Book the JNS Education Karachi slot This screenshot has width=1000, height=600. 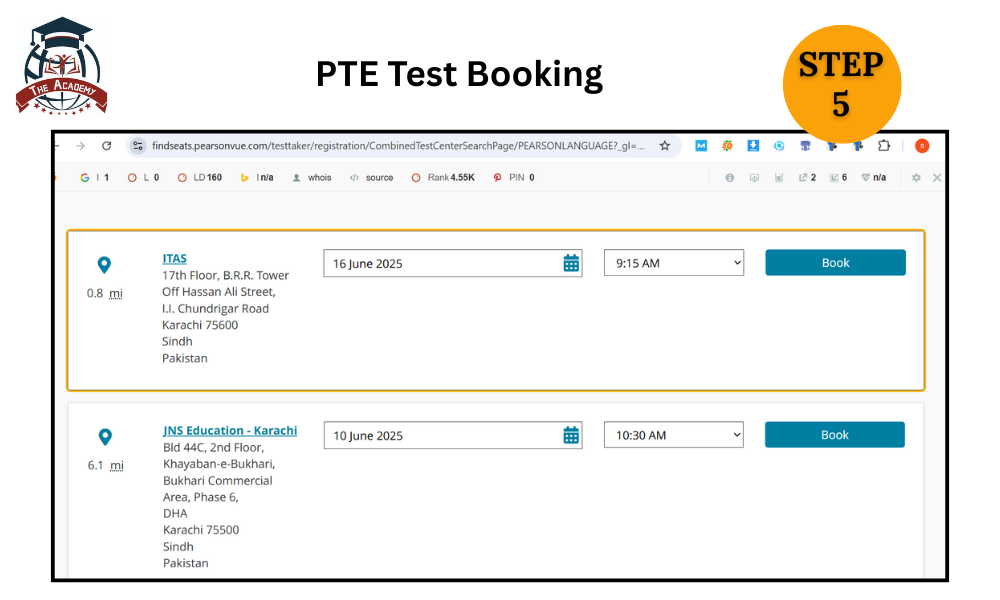point(835,435)
